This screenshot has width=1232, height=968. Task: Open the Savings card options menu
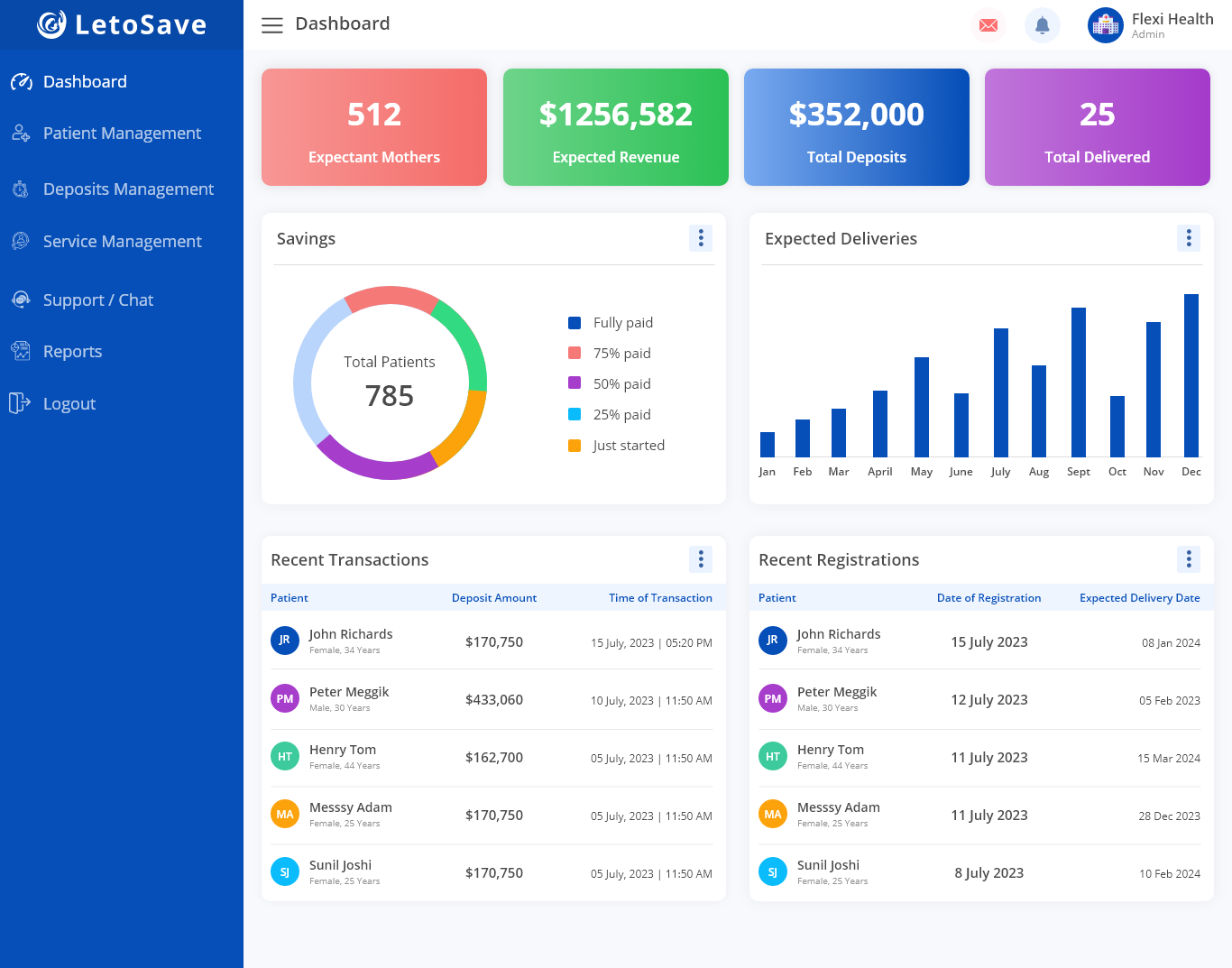pyautogui.click(x=701, y=238)
